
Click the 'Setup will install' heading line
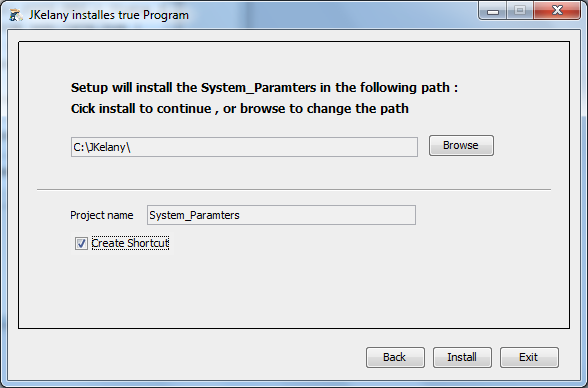coord(264,88)
